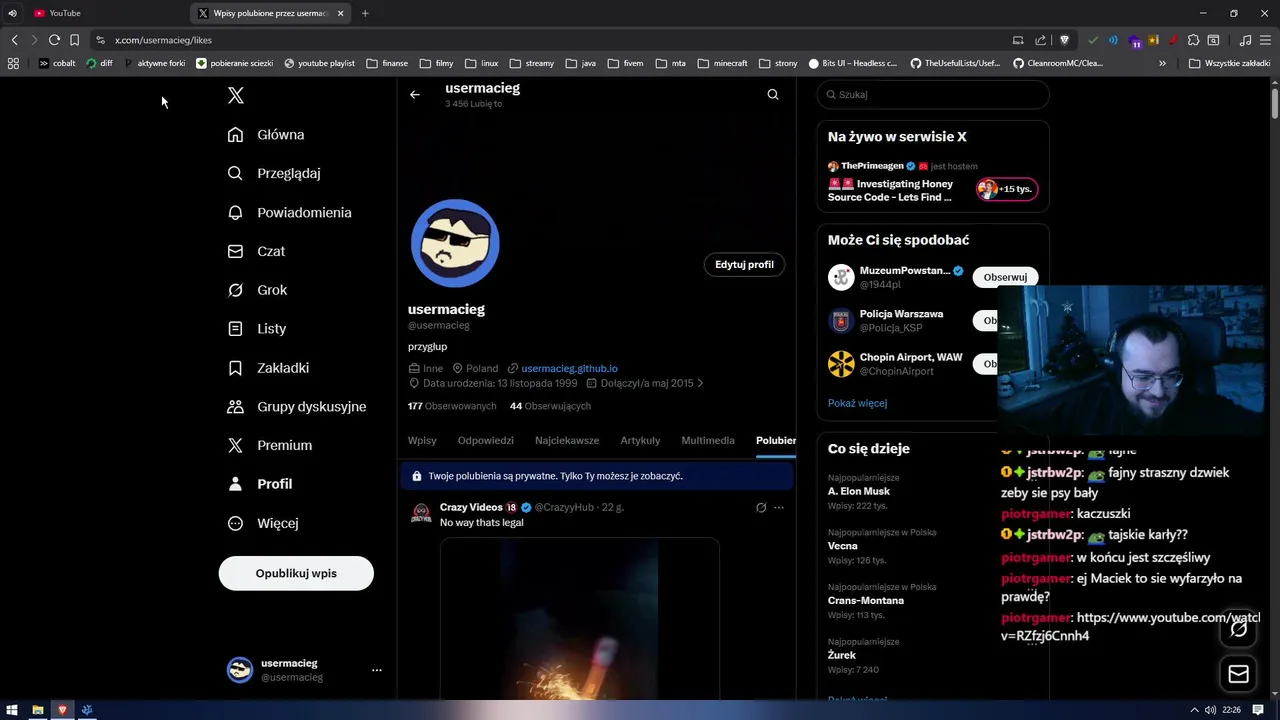The height and width of the screenshot is (720, 1280).
Task: Open the cobalt bookmark
Action: click(x=57, y=63)
